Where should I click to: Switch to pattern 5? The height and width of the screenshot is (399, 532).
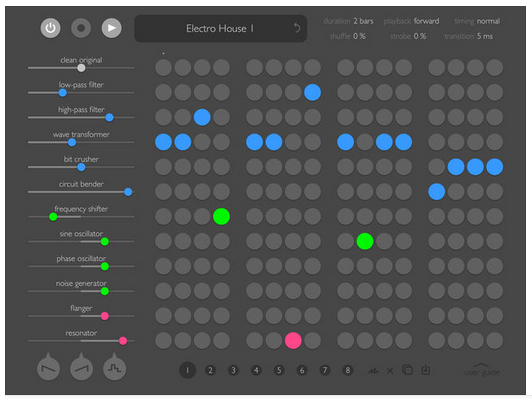pyautogui.click(x=279, y=370)
